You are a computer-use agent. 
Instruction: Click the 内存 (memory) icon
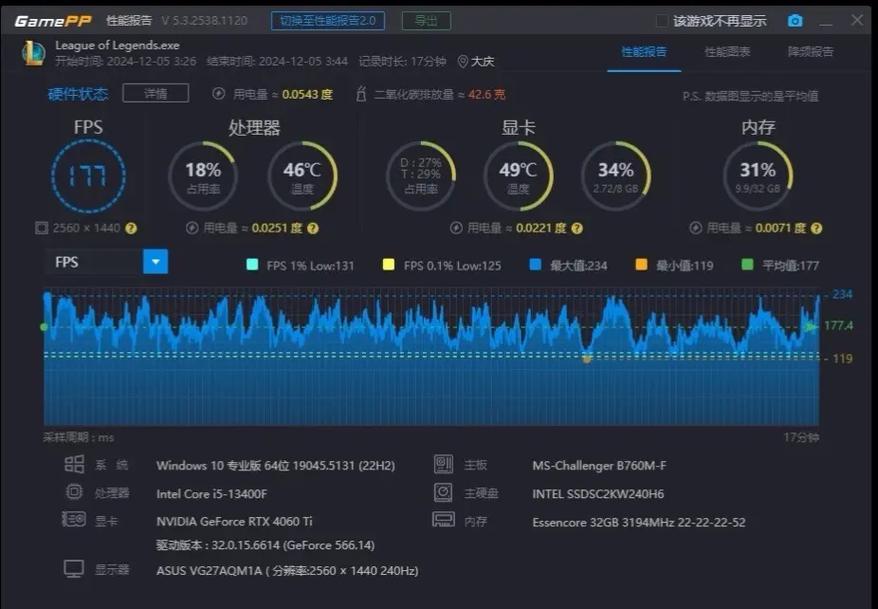click(x=444, y=520)
